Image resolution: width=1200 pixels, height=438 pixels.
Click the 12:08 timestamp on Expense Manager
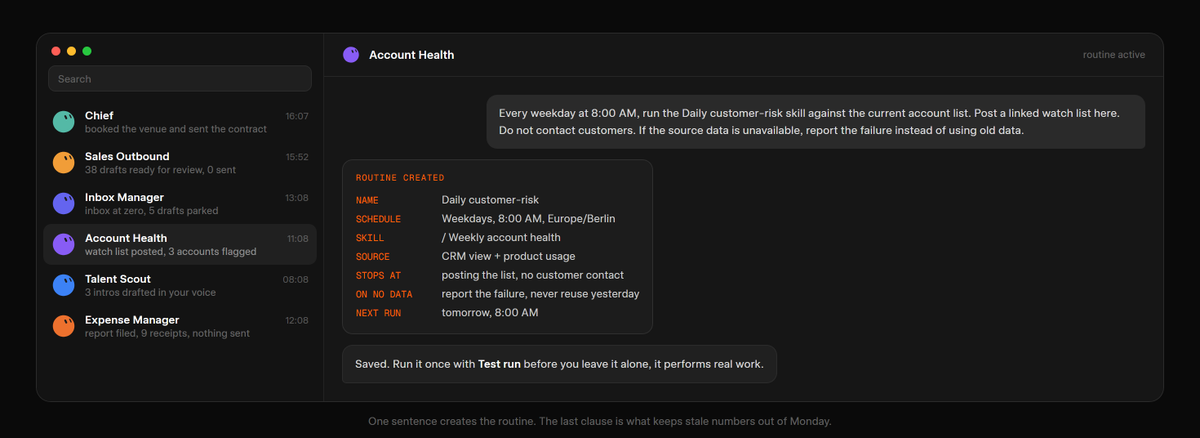297,321
